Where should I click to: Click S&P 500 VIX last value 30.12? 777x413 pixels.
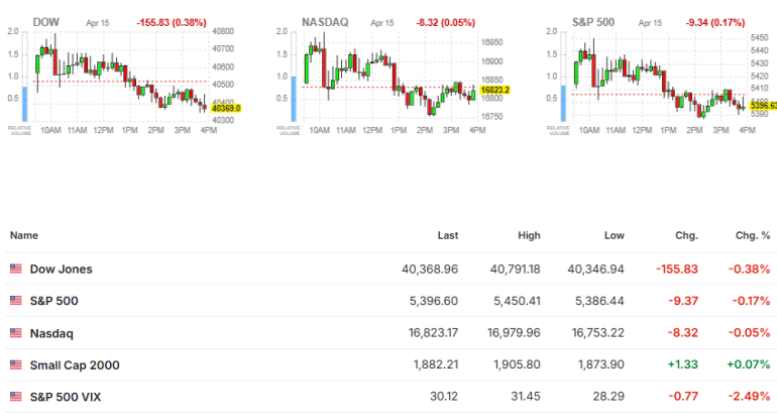[x=444, y=397]
